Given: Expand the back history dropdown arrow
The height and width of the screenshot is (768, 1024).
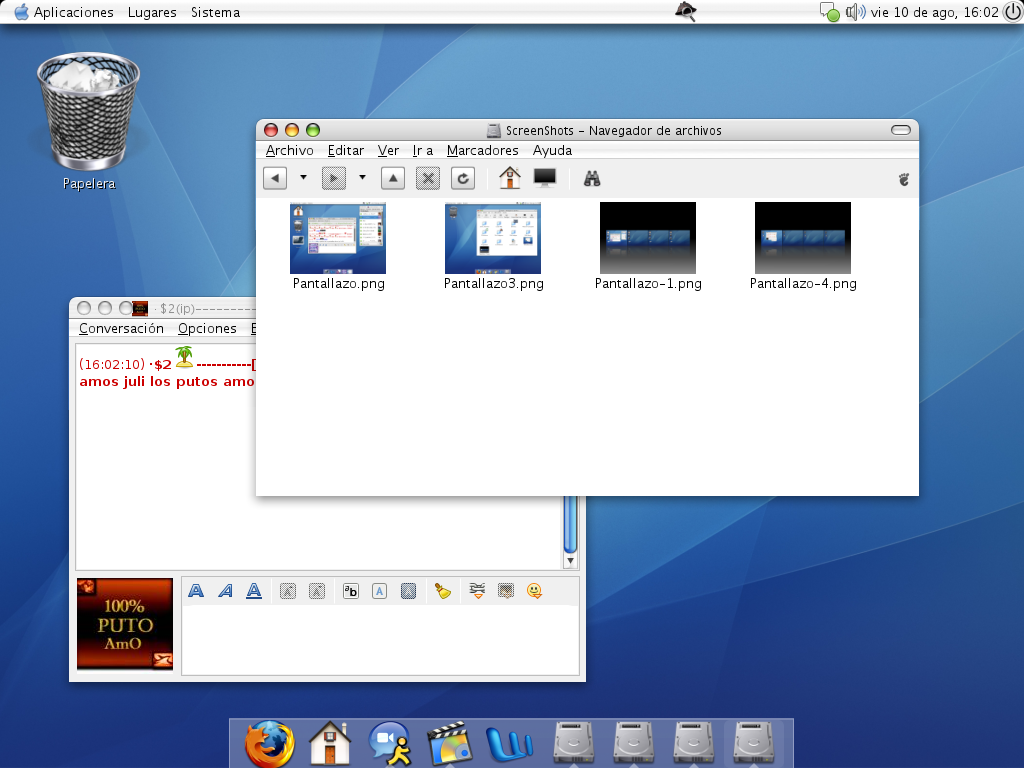Looking at the screenshot, I should (x=303, y=177).
